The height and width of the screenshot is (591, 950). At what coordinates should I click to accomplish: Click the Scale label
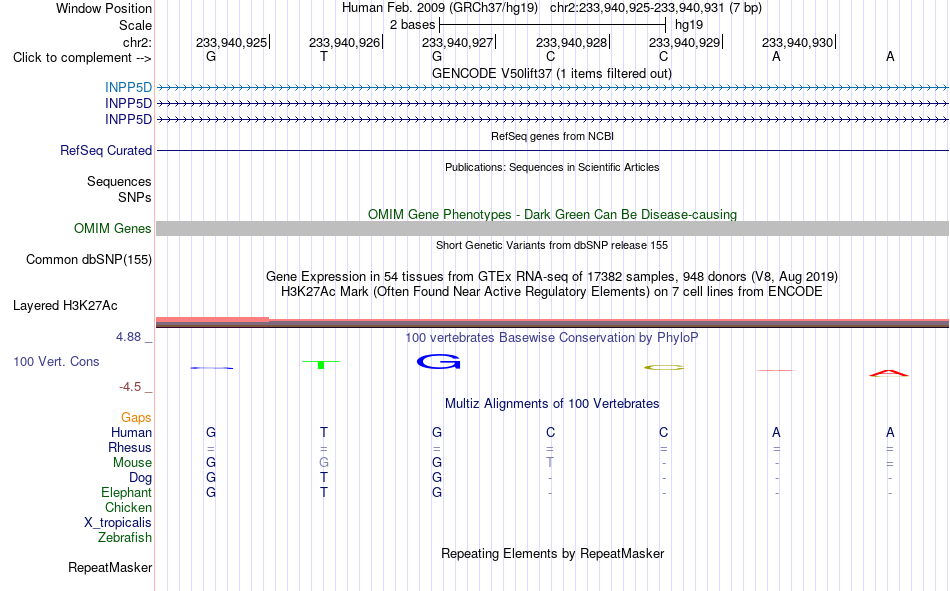click(135, 25)
